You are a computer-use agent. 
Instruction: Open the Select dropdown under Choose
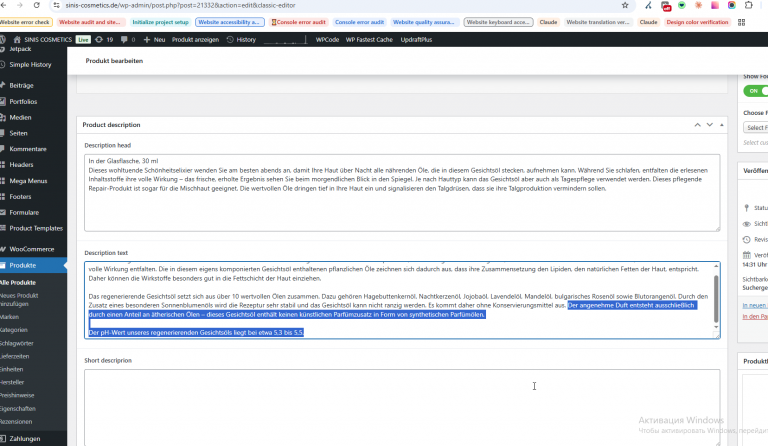click(755, 128)
